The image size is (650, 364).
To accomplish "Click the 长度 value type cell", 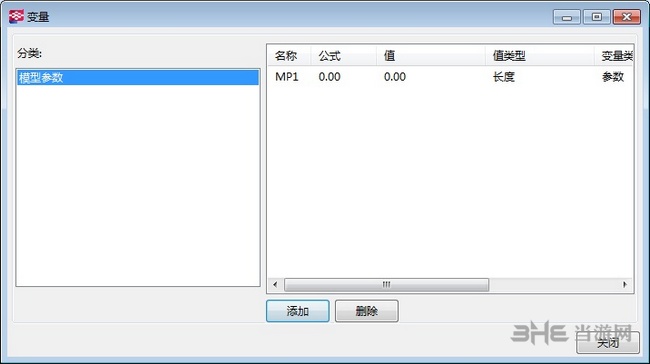I will click(504, 77).
